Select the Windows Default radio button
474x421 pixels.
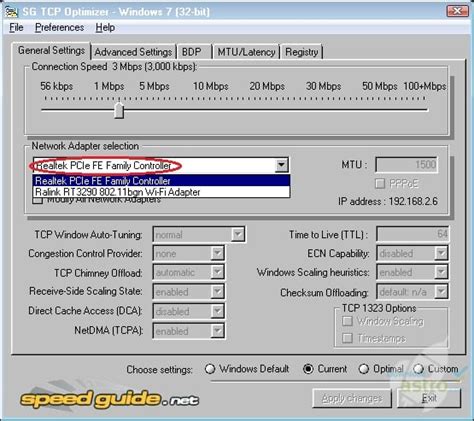210,369
